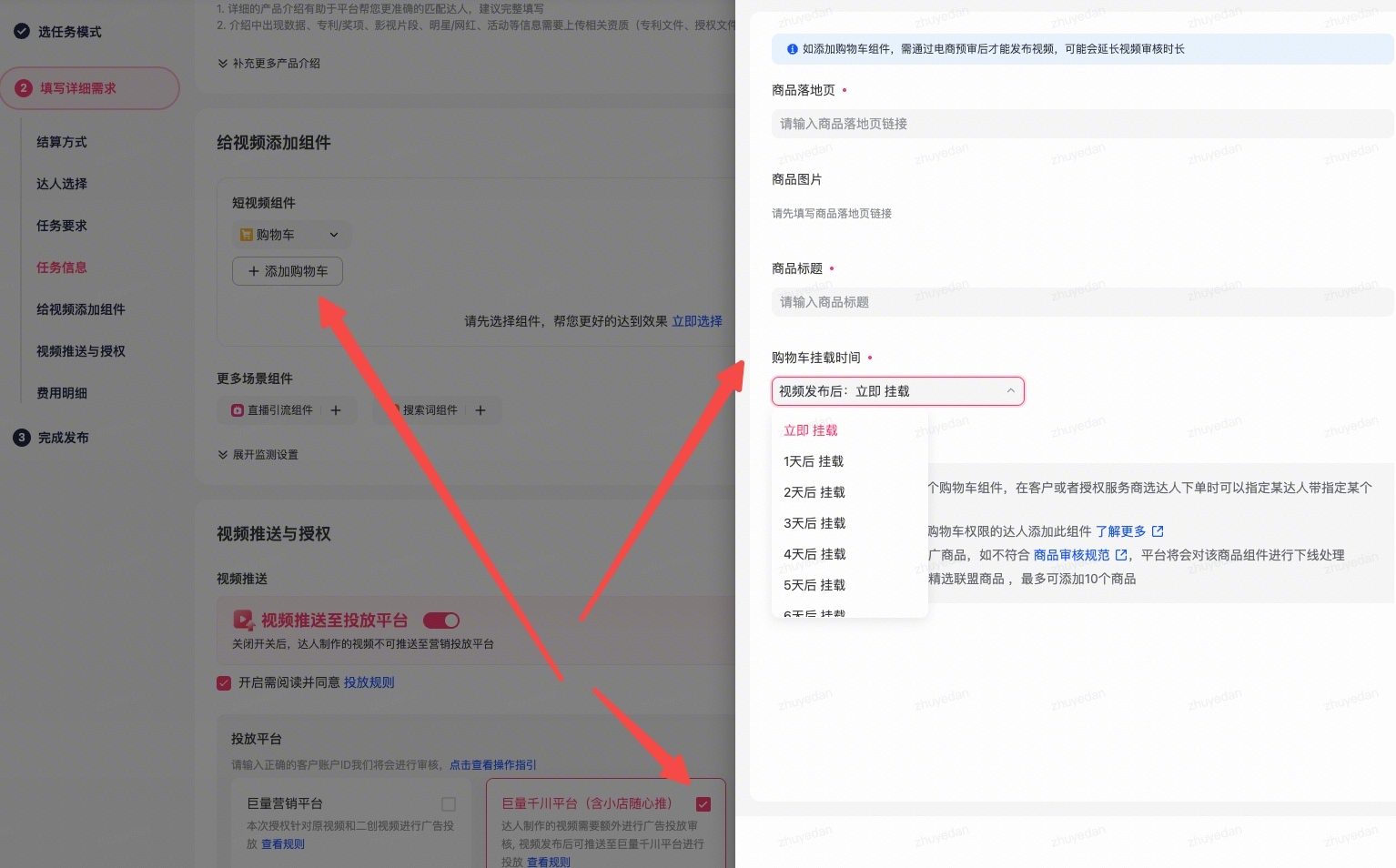The width and height of the screenshot is (1396, 868).
Task: Click the blue info icon in notice banner
Action: [x=792, y=49]
